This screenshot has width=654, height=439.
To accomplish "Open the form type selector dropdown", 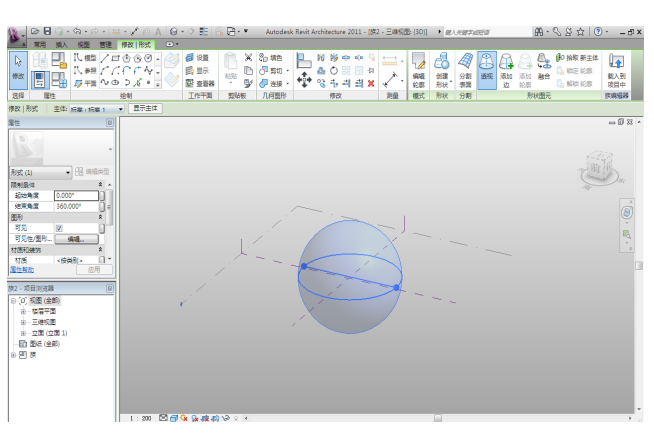I will [x=68, y=172].
